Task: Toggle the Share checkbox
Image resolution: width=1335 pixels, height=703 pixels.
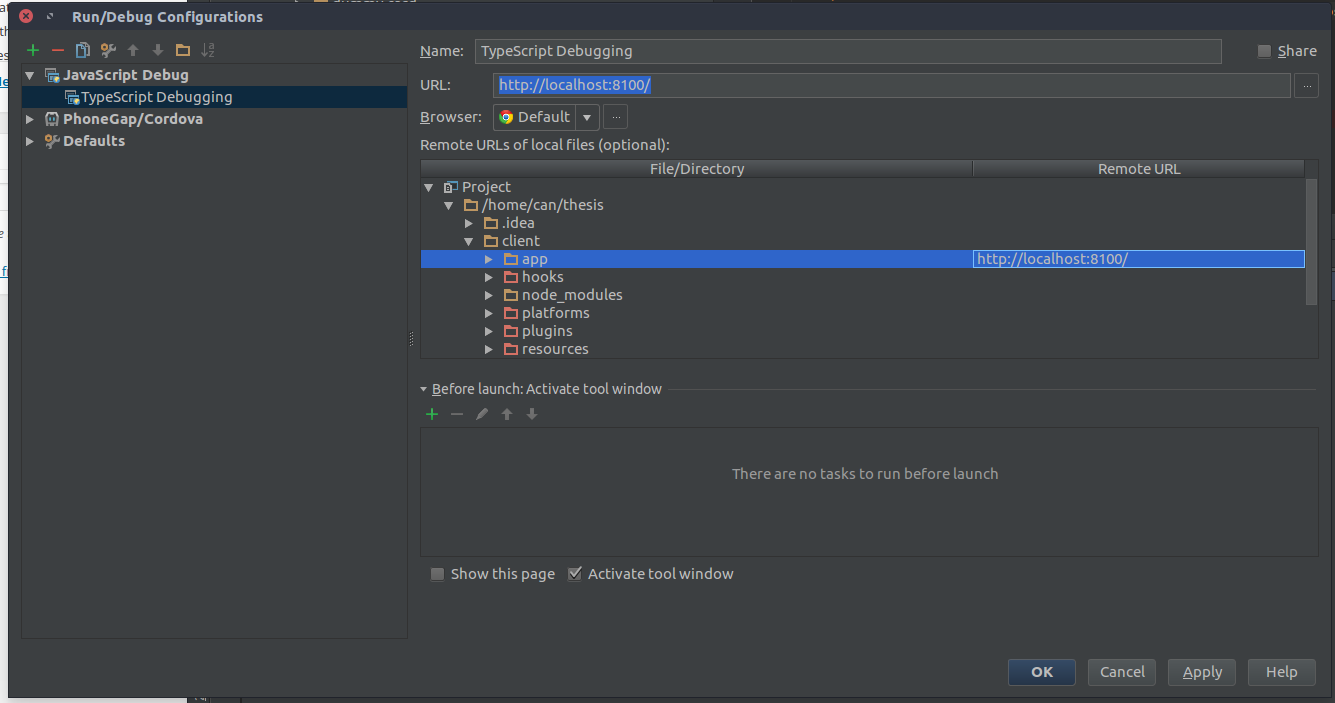Action: tap(1264, 51)
